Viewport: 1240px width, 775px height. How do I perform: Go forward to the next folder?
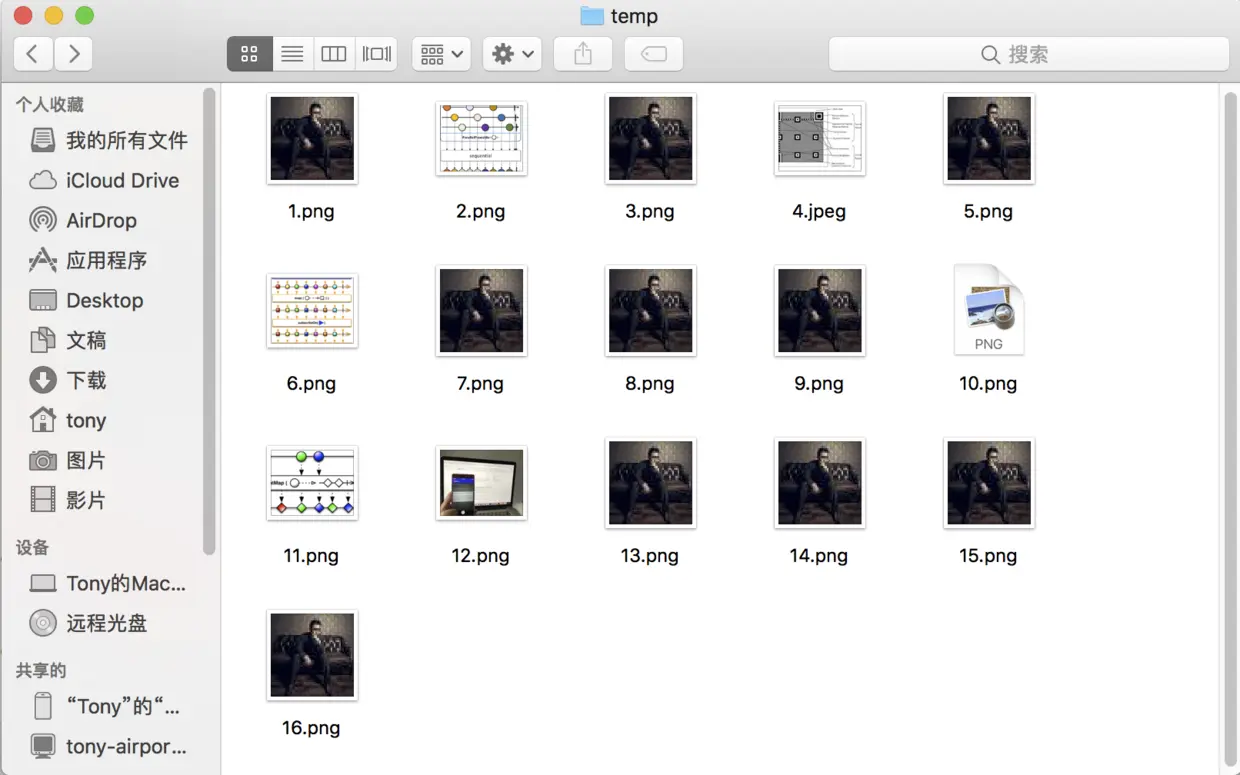click(x=74, y=54)
